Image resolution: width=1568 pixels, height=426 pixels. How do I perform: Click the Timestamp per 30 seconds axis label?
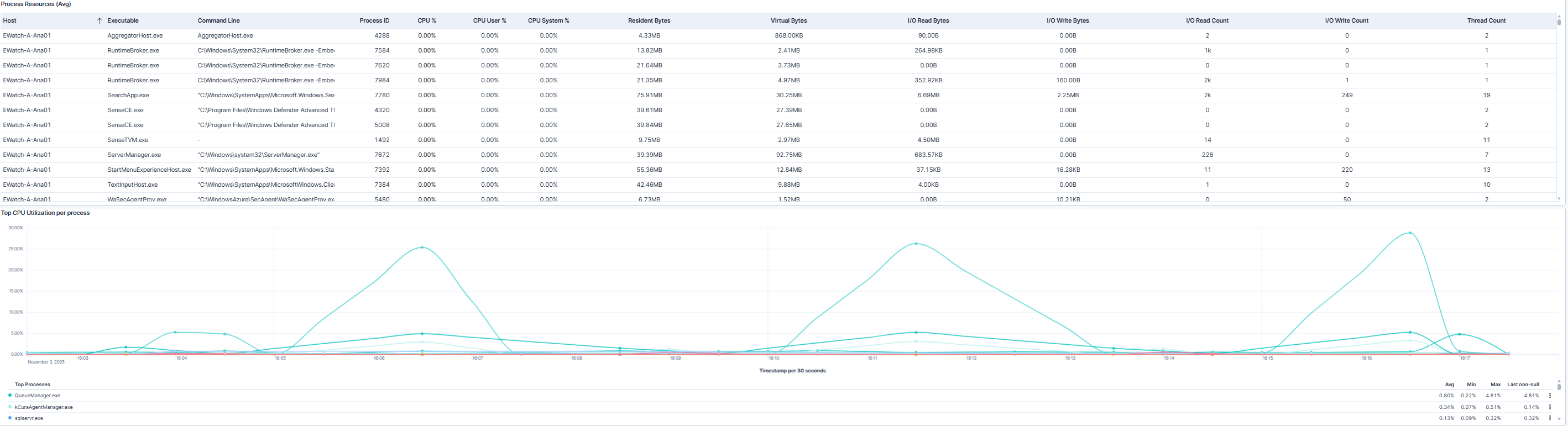792,371
